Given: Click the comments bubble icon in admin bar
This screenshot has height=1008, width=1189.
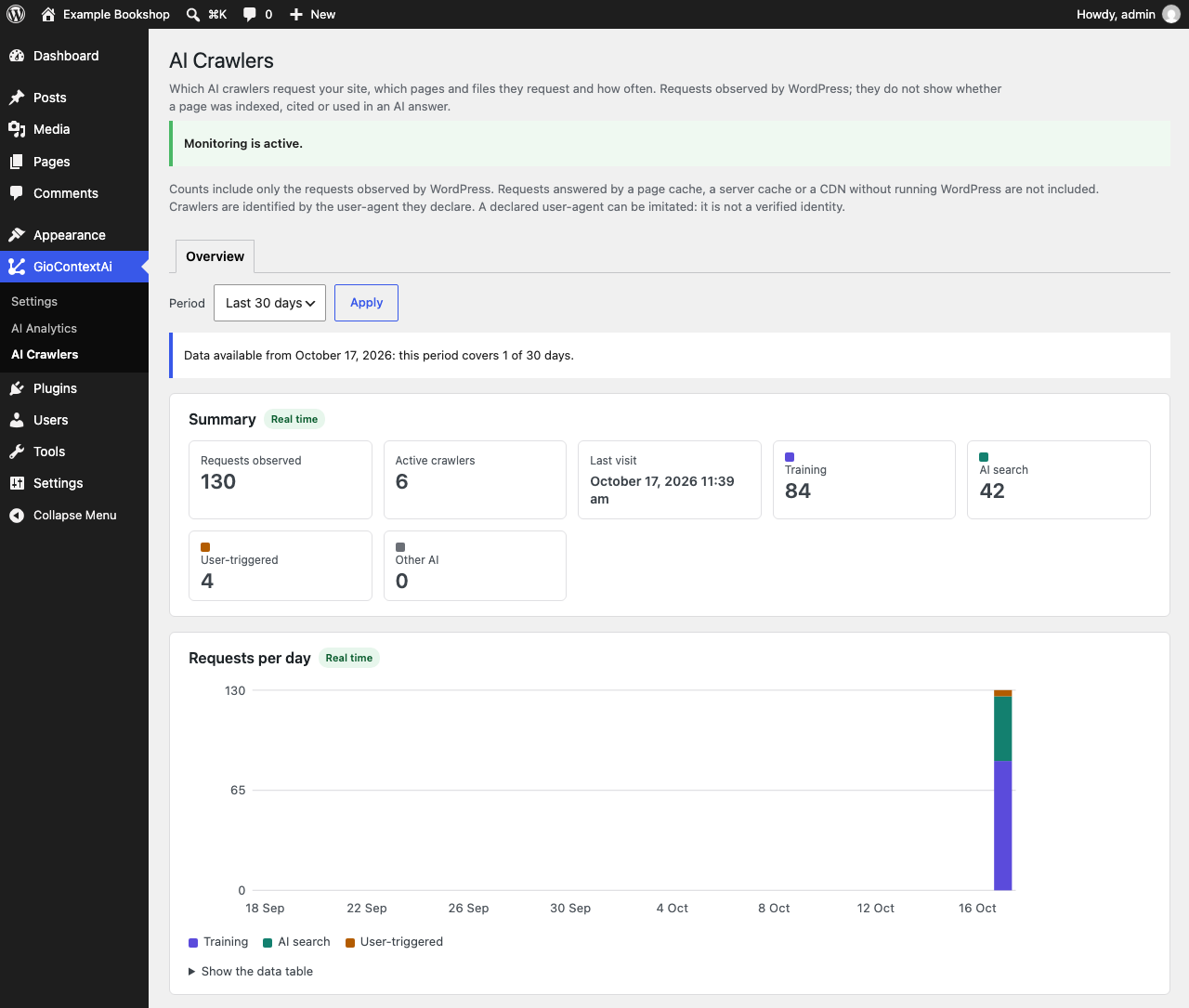Looking at the screenshot, I should click(250, 15).
